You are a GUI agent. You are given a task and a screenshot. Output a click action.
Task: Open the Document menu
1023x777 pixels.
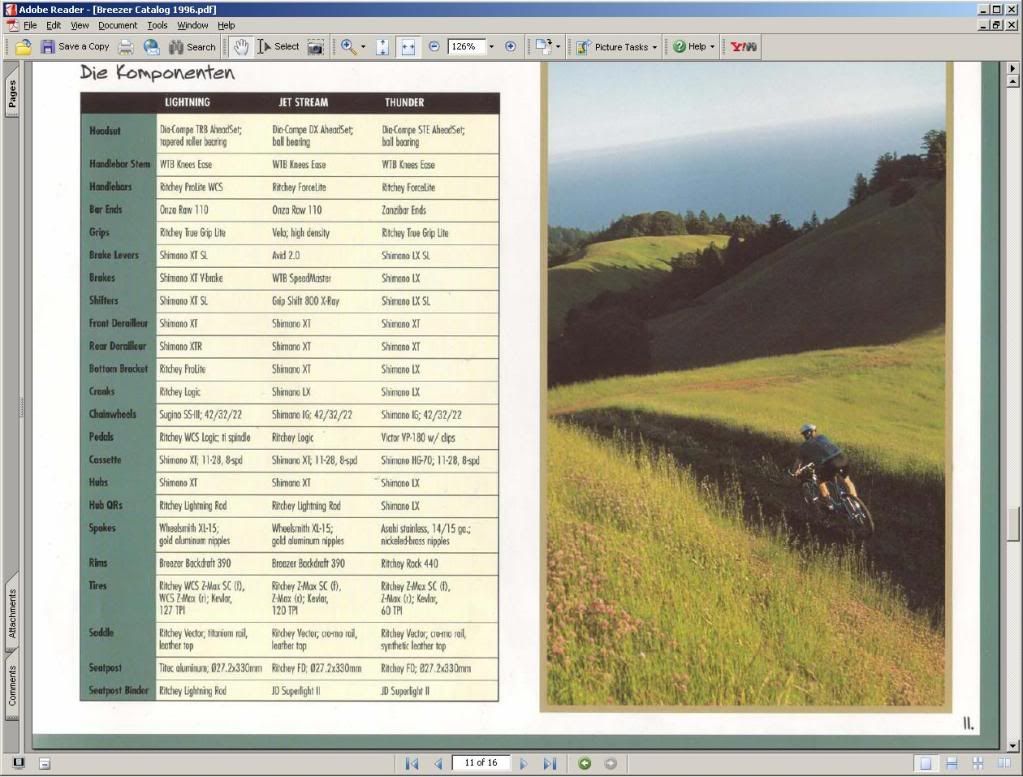[x=117, y=25]
